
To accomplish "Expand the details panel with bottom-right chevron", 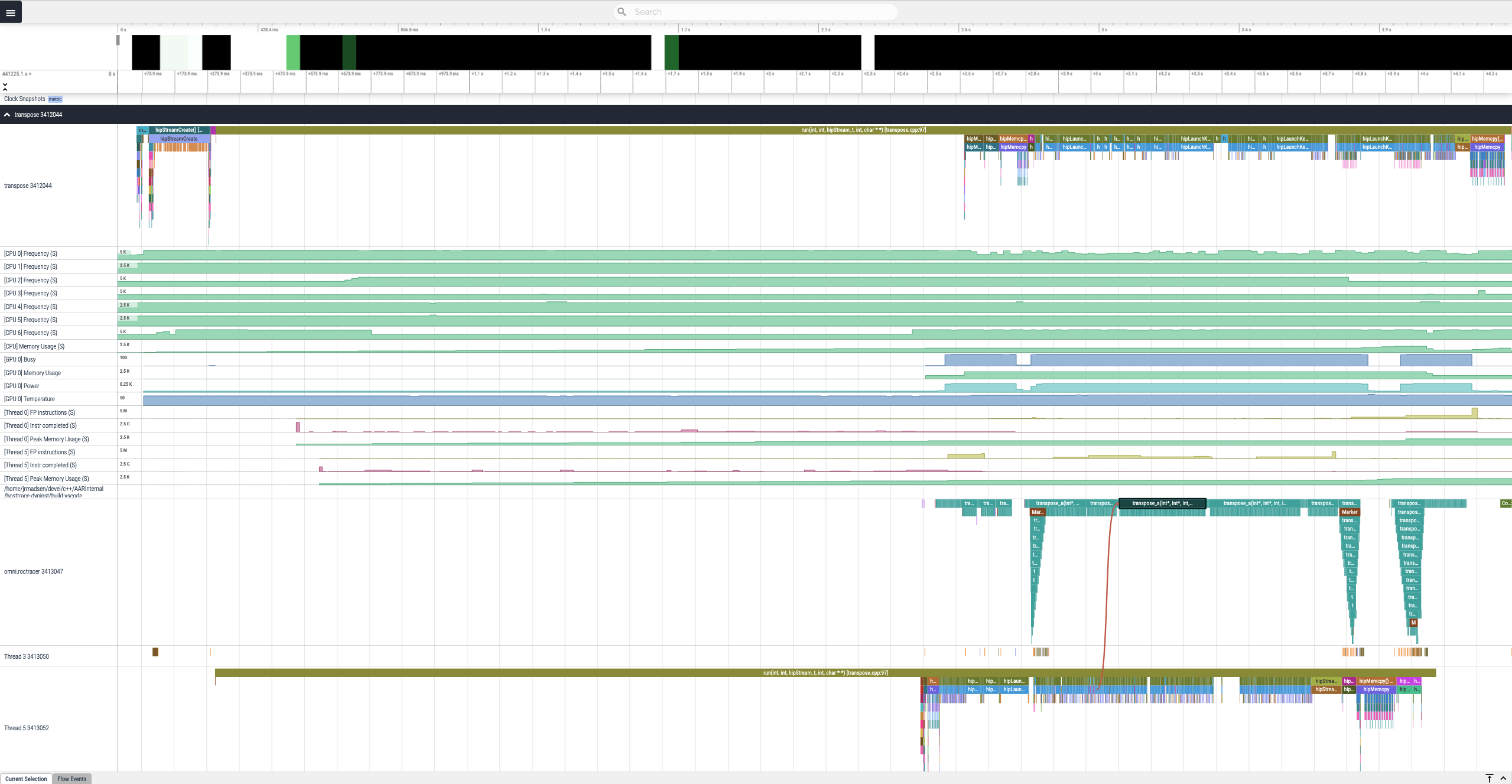I will [1504, 778].
